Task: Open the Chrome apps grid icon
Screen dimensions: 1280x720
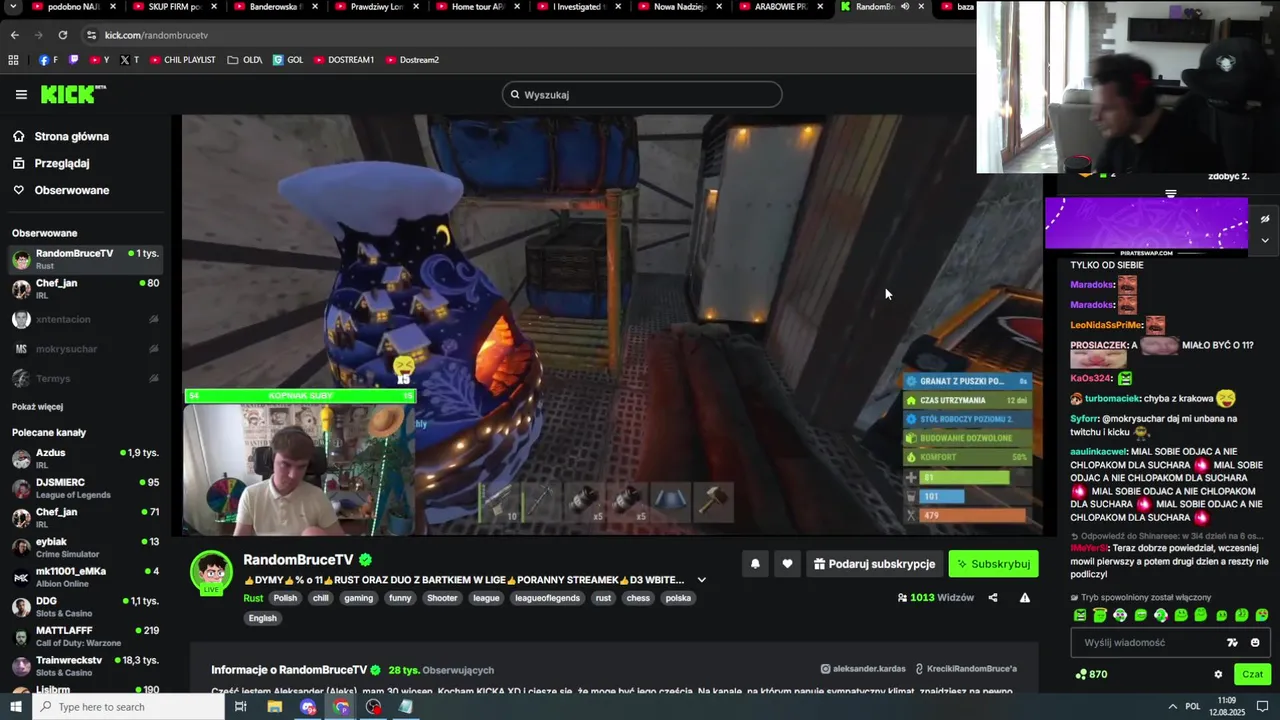Action: (13, 60)
